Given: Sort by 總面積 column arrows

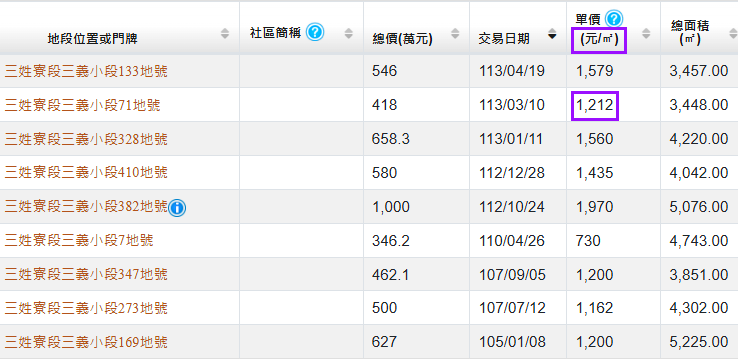Looking at the screenshot, I should pos(733,34).
